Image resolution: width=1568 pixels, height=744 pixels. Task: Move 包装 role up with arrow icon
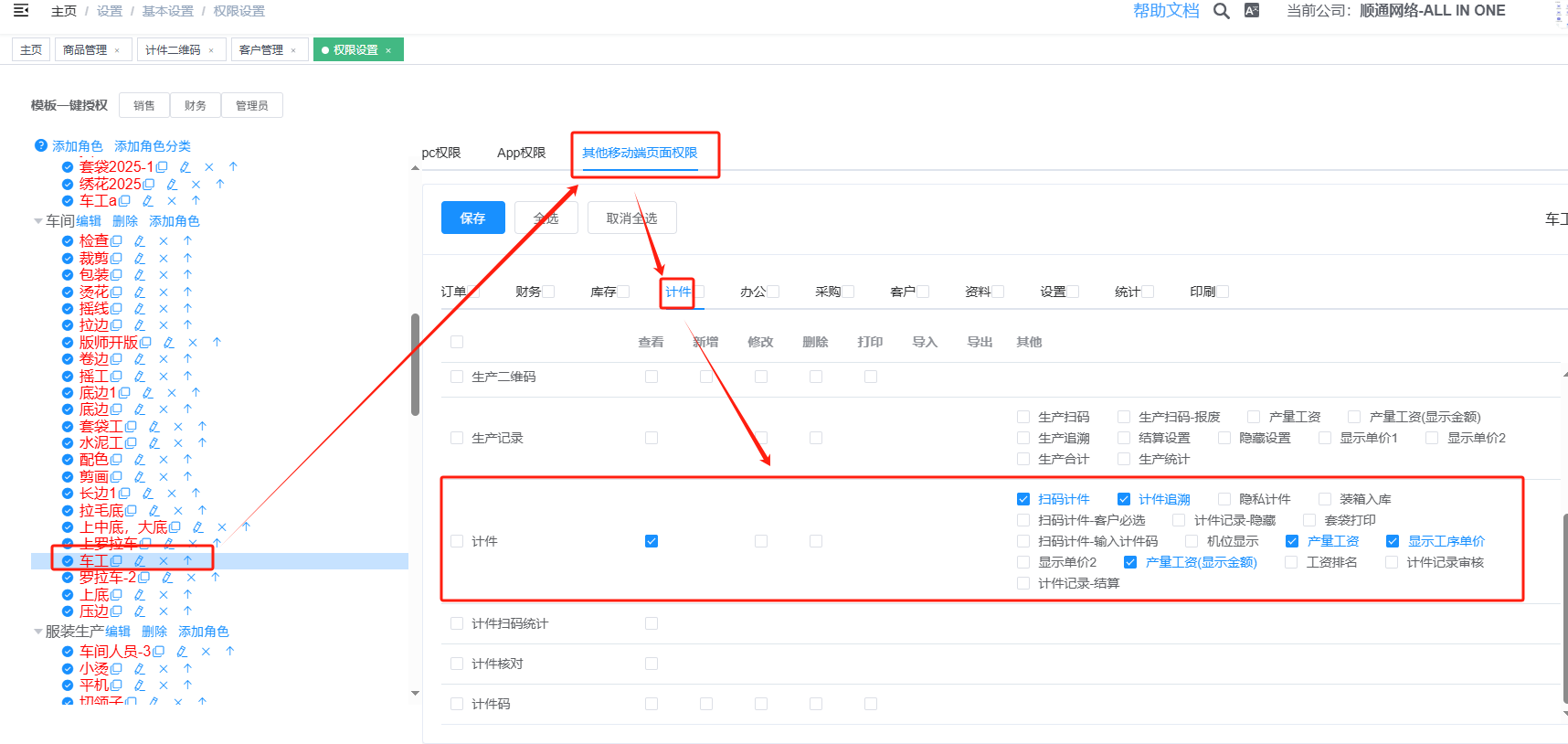coord(187,274)
